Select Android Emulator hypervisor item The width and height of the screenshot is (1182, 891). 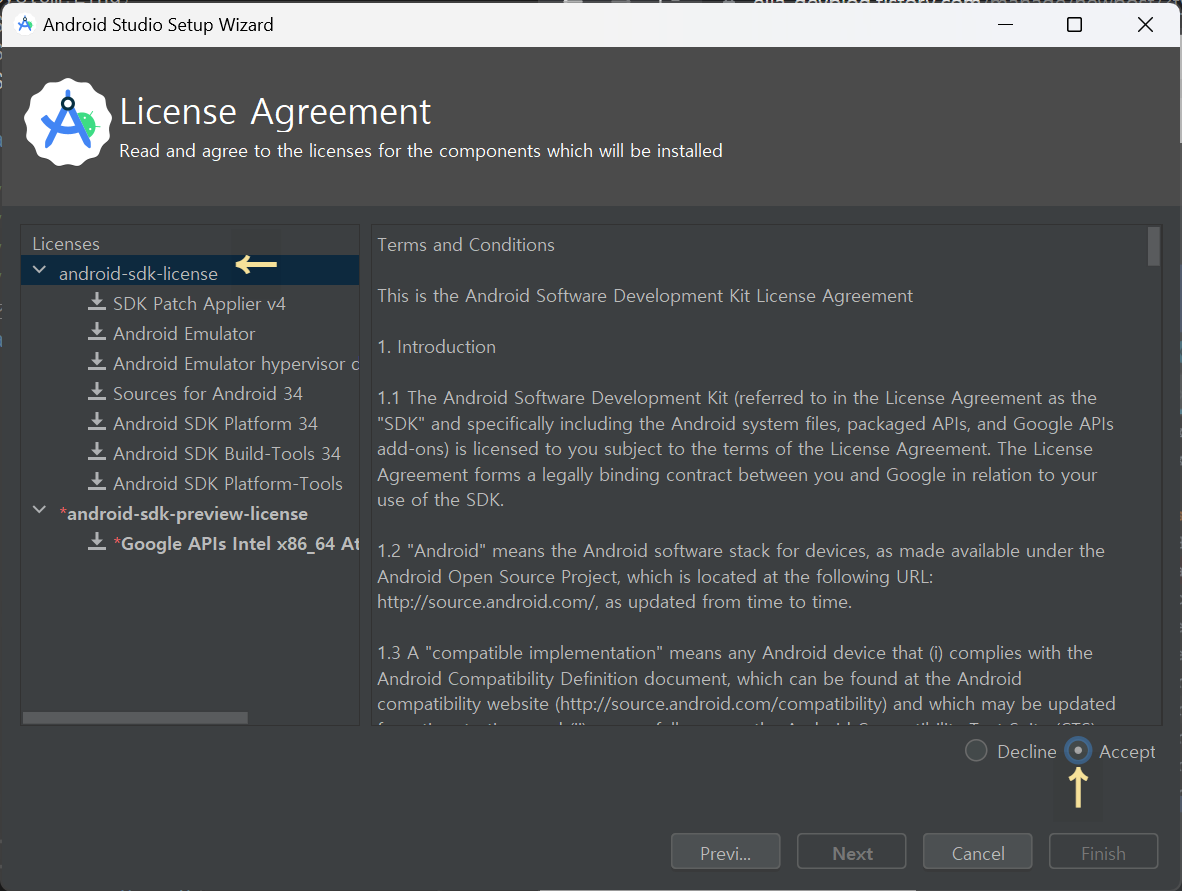coord(236,364)
